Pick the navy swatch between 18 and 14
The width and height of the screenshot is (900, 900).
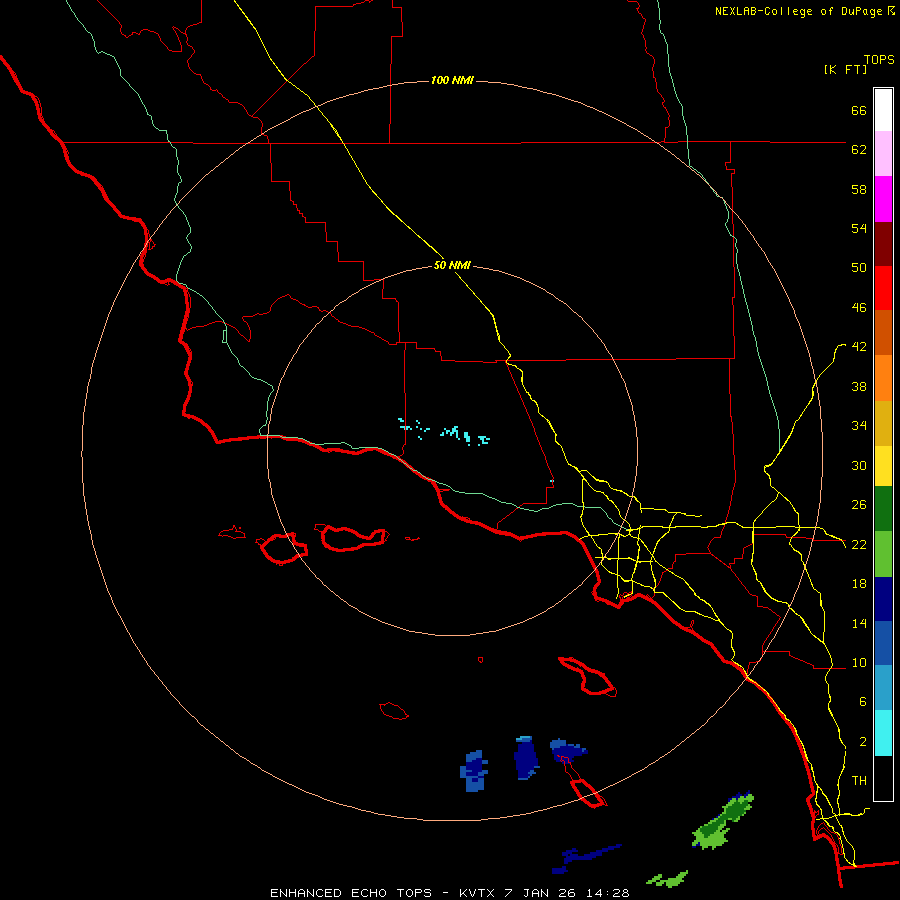point(883,599)
